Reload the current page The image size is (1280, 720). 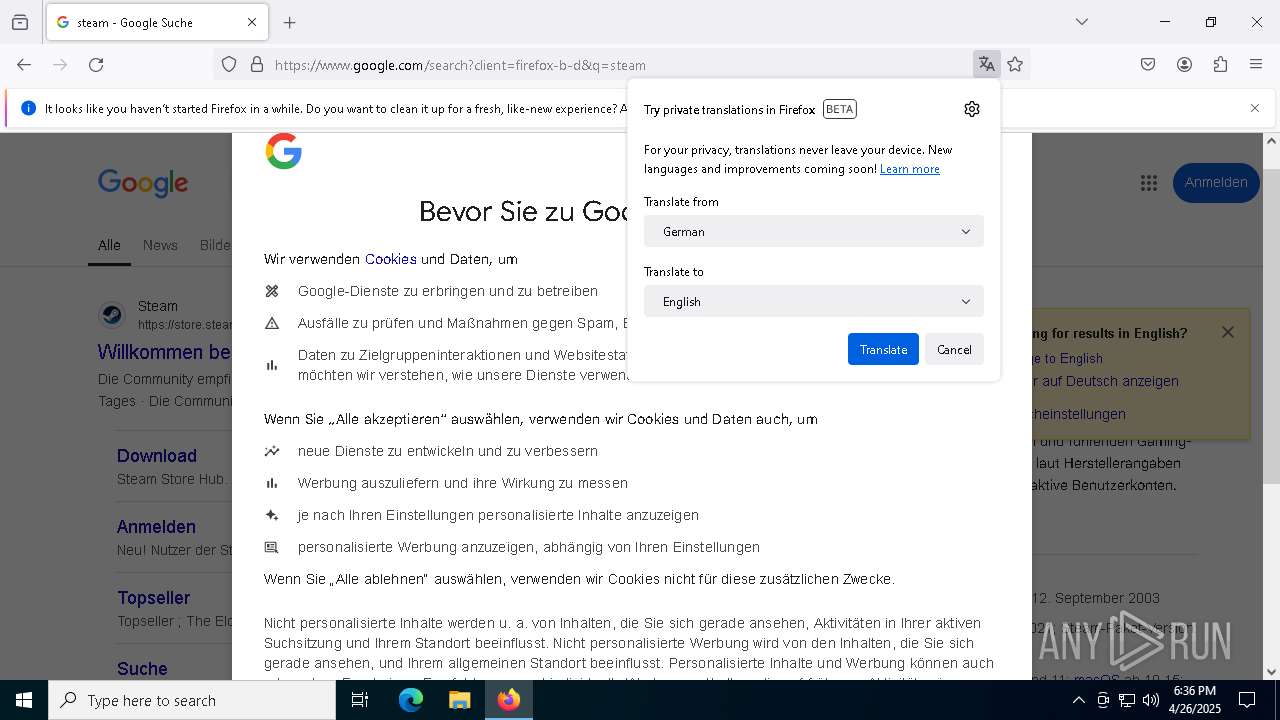96,64
